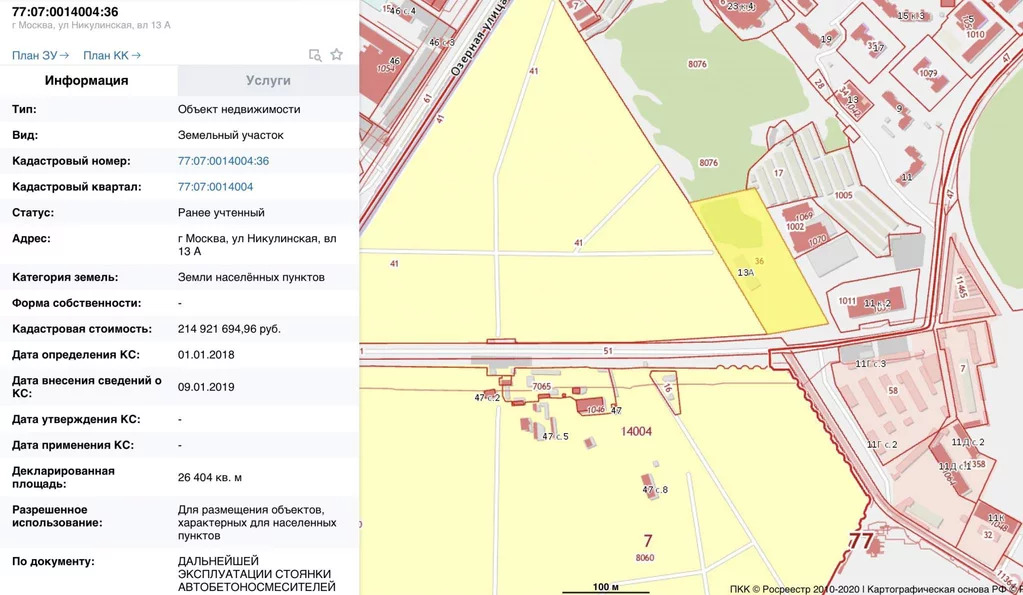Screen dimensions: 1023x595
Task: Select parcel 8060 at the map bottom
Action: click(x=645, y=558)
